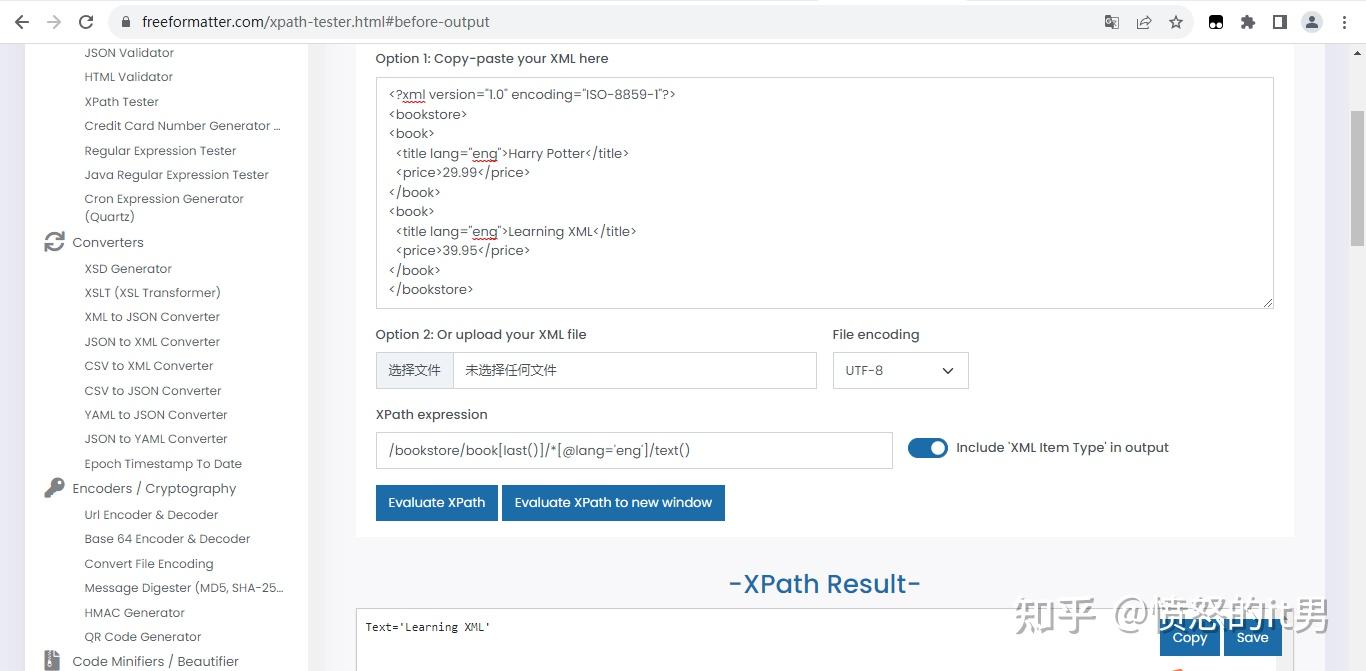Open the UTF-8 file encoding dropdown

click(x=899, y=370)
